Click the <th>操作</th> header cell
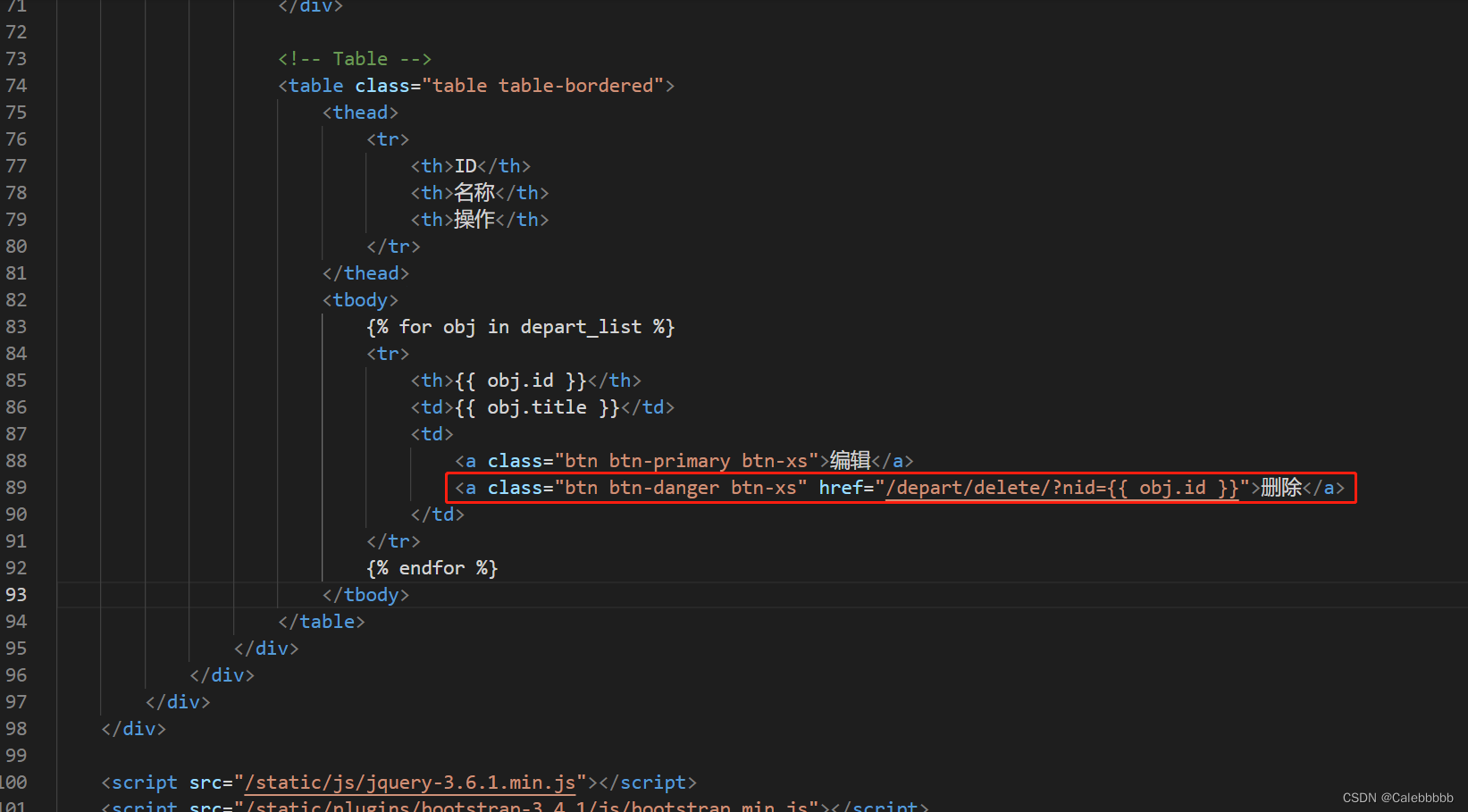1468x812 pixels. tap(480, 220)
